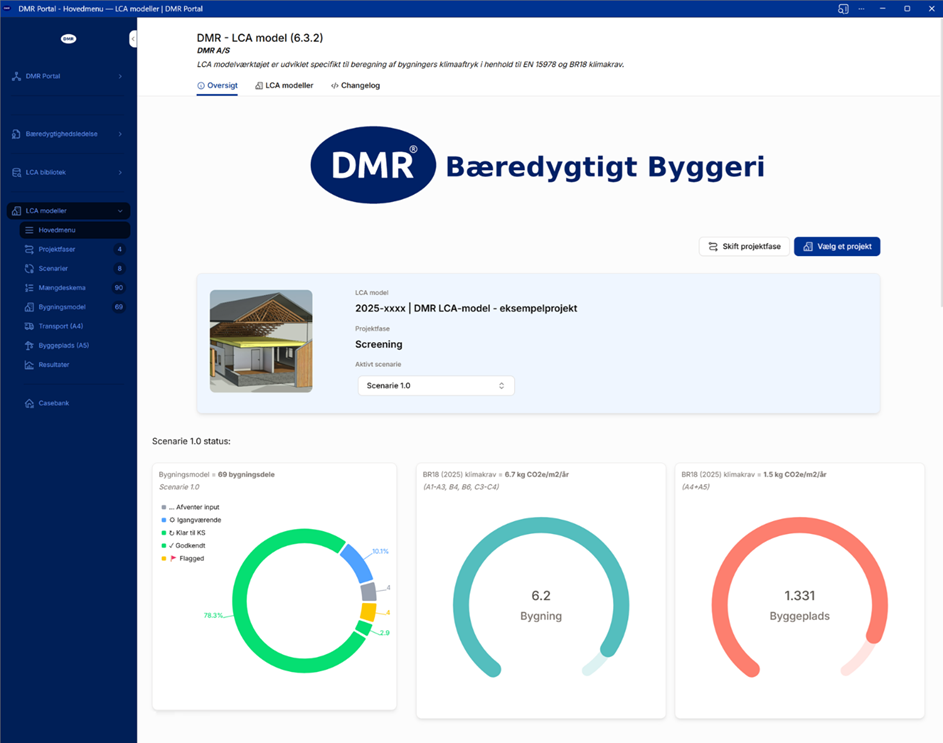Screen dimensions: 943x743
Task: Click the Casebank house icon
Action: coord(29,403)
